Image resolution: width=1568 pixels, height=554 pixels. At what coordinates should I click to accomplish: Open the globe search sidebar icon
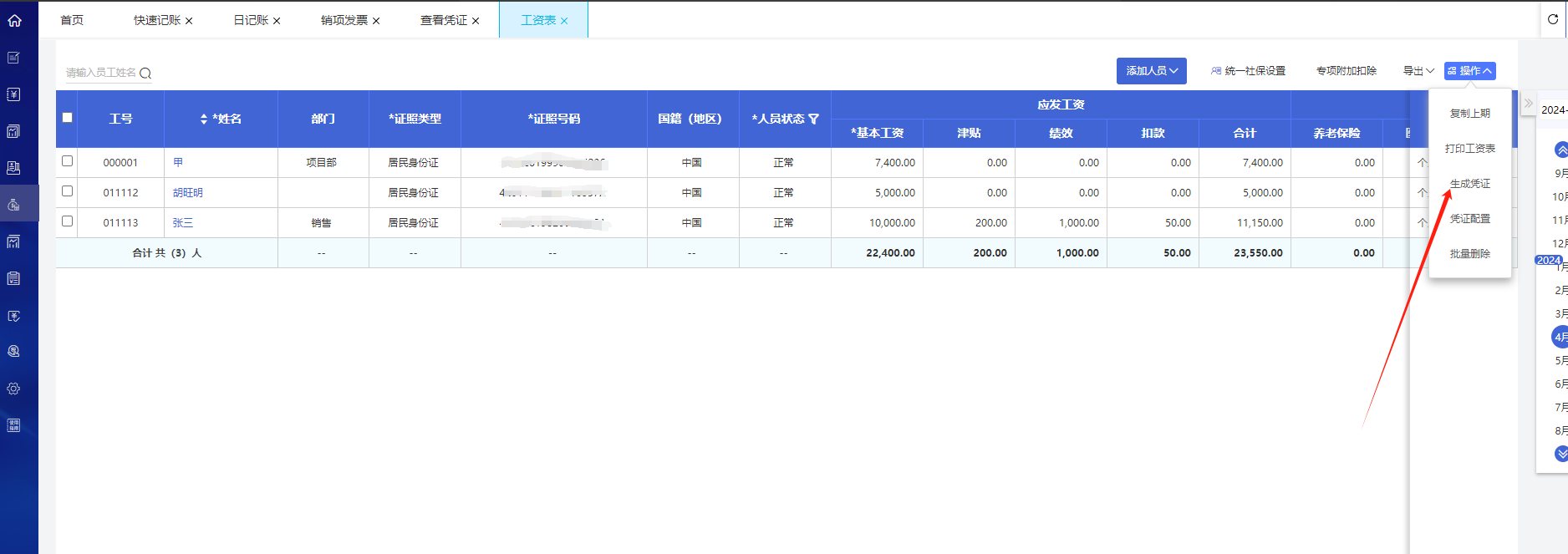pyautogui.click(x=14, y=352)
